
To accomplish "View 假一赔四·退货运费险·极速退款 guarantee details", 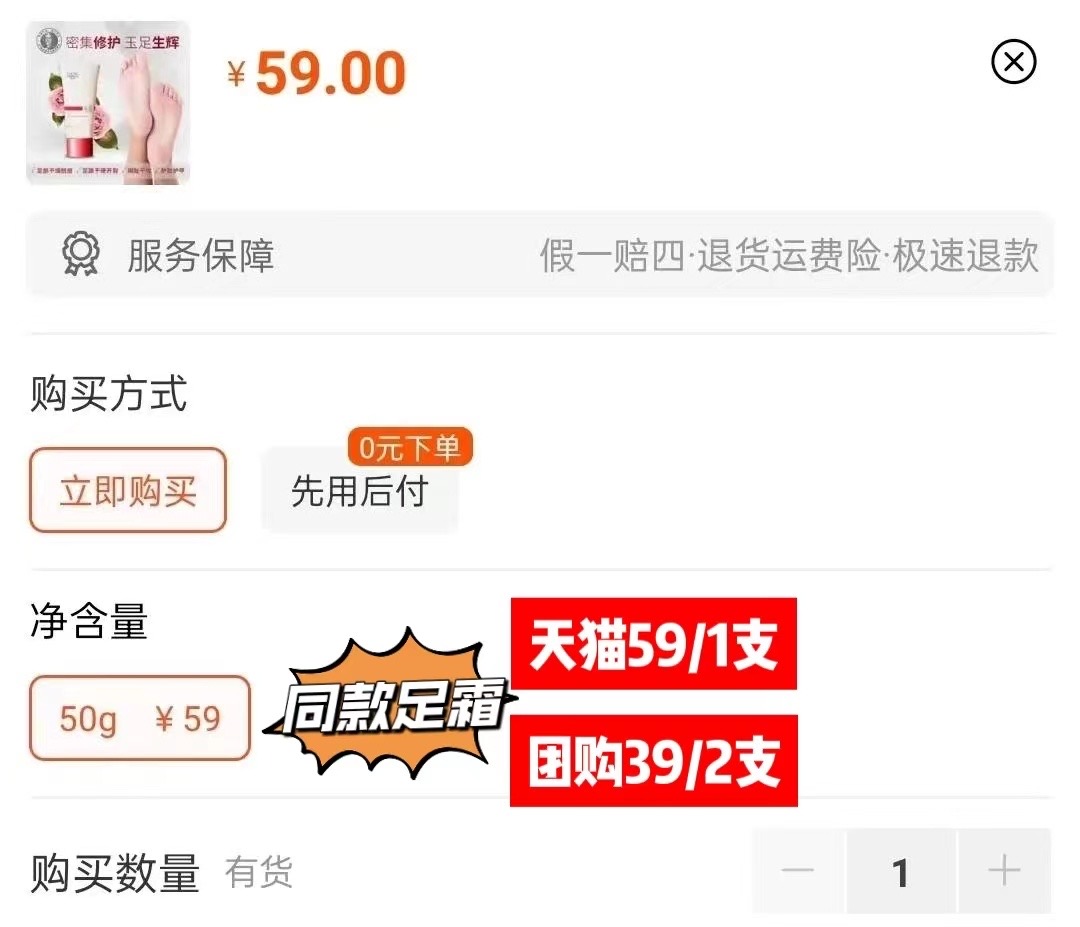I will click(x=789, y=256).
